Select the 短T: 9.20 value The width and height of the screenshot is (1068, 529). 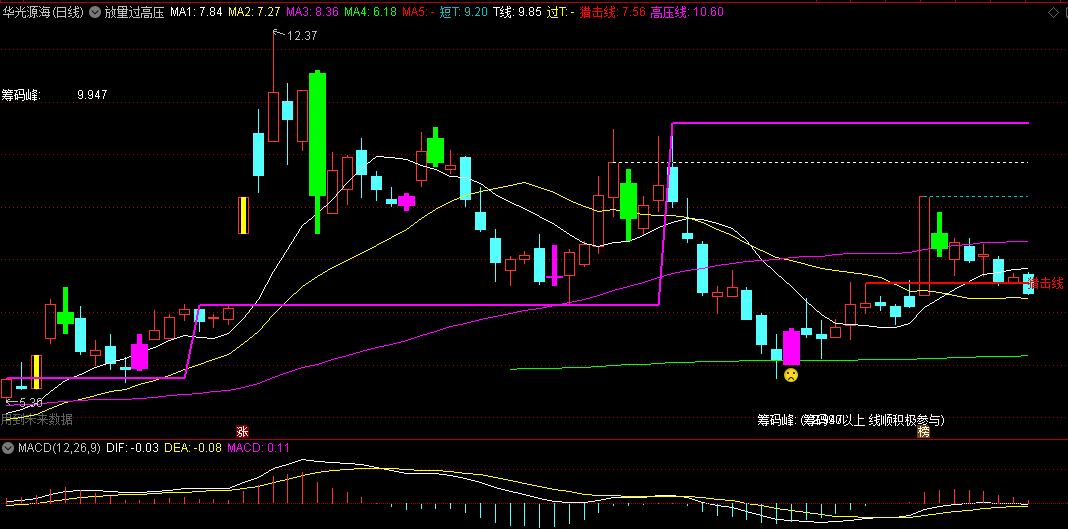464,12
